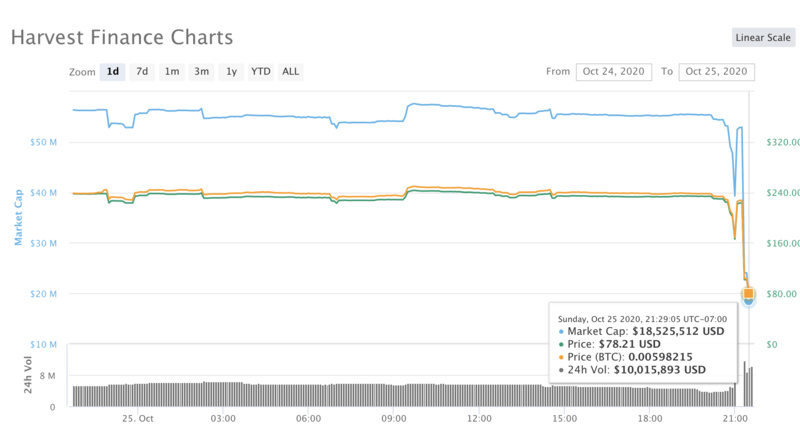Open the To date field Oct 25, 2020
Image resolution: width=800 pixels, height=436 pixels.
[x=716, y=71]
